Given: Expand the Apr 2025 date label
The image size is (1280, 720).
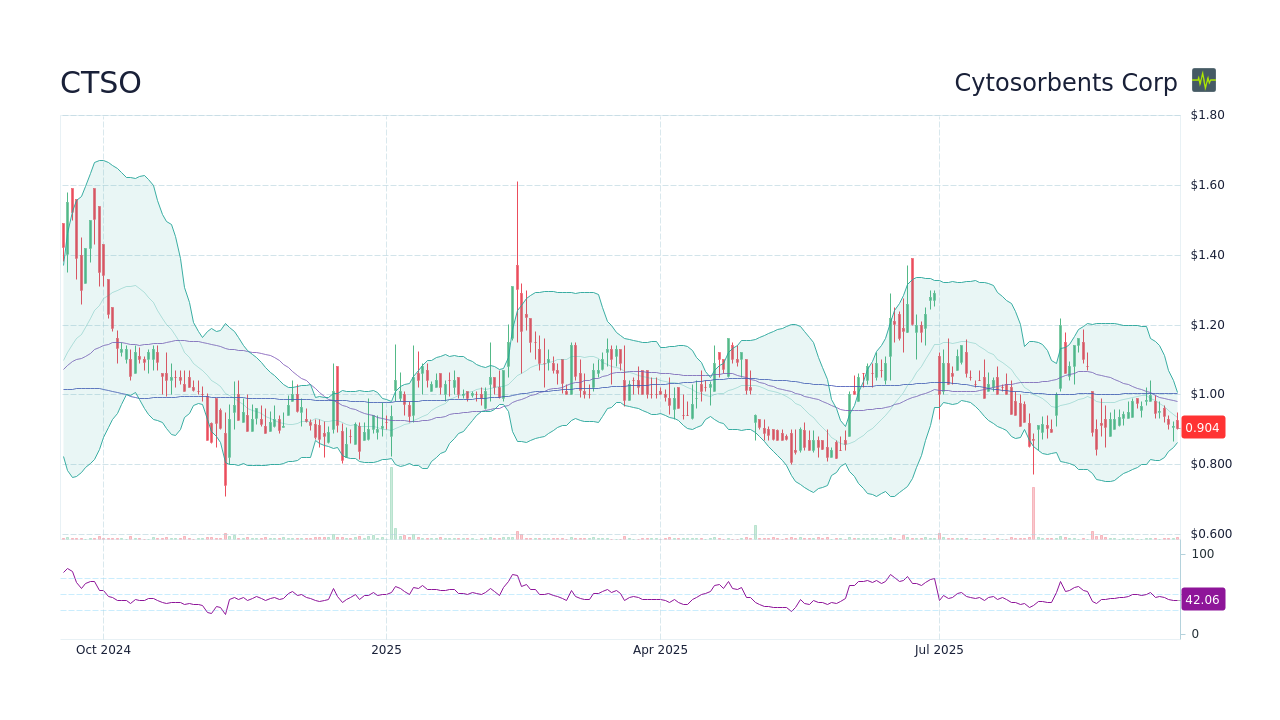Looking at the screenshot, I should (x=660, y=650).
